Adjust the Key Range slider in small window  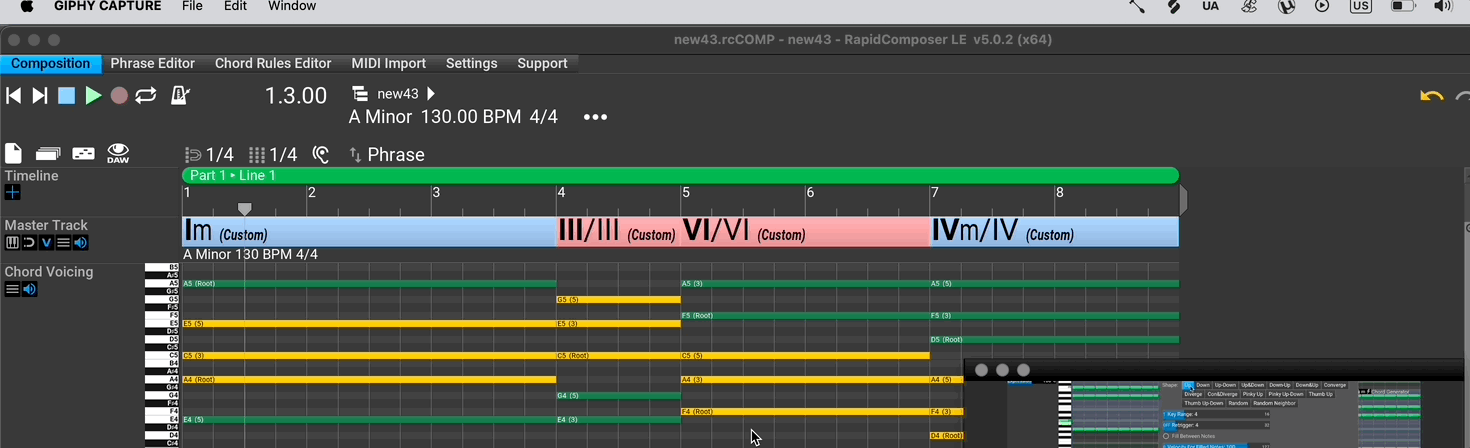click(1215, 414)
